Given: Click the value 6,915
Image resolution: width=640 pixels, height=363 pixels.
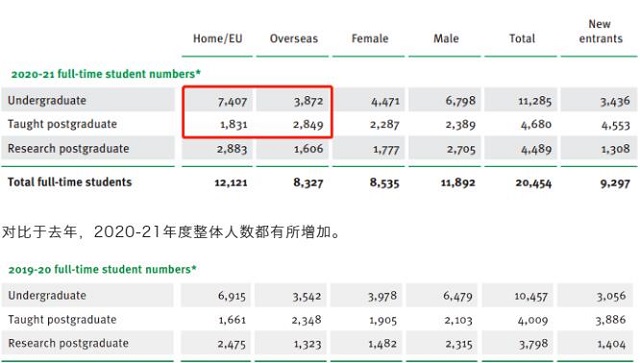Looking at the screenshot, I should pos(231,296).
